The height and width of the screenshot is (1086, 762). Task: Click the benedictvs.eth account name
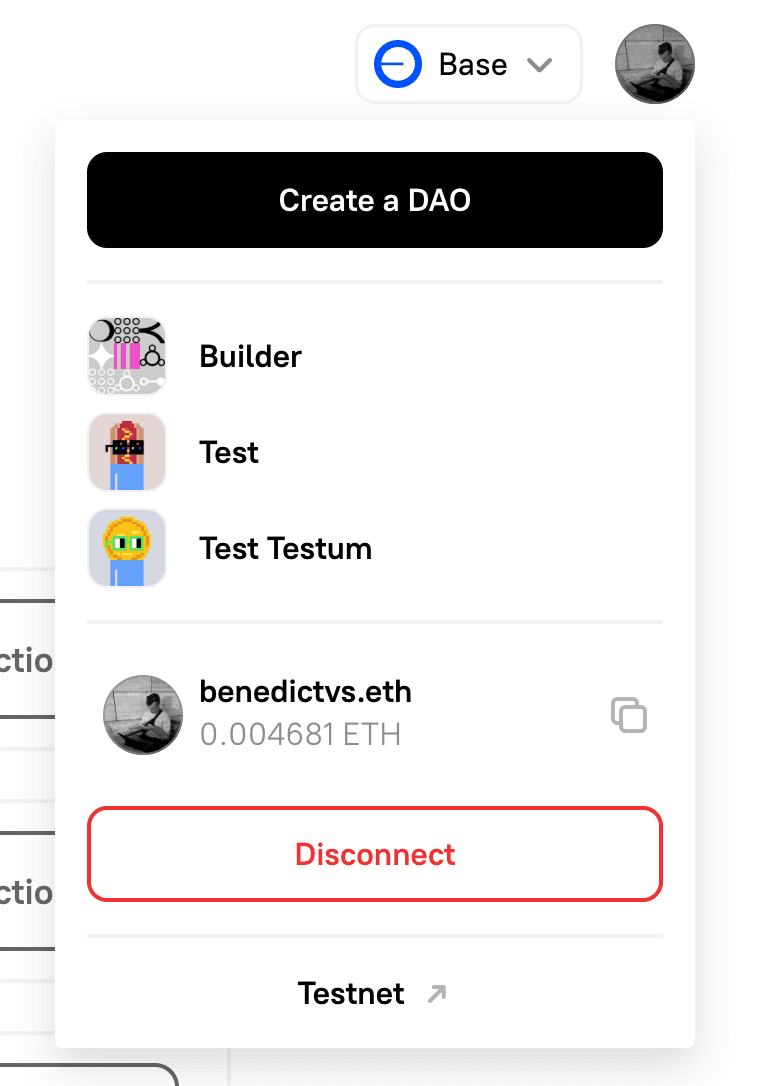click(x=305, y=692)
